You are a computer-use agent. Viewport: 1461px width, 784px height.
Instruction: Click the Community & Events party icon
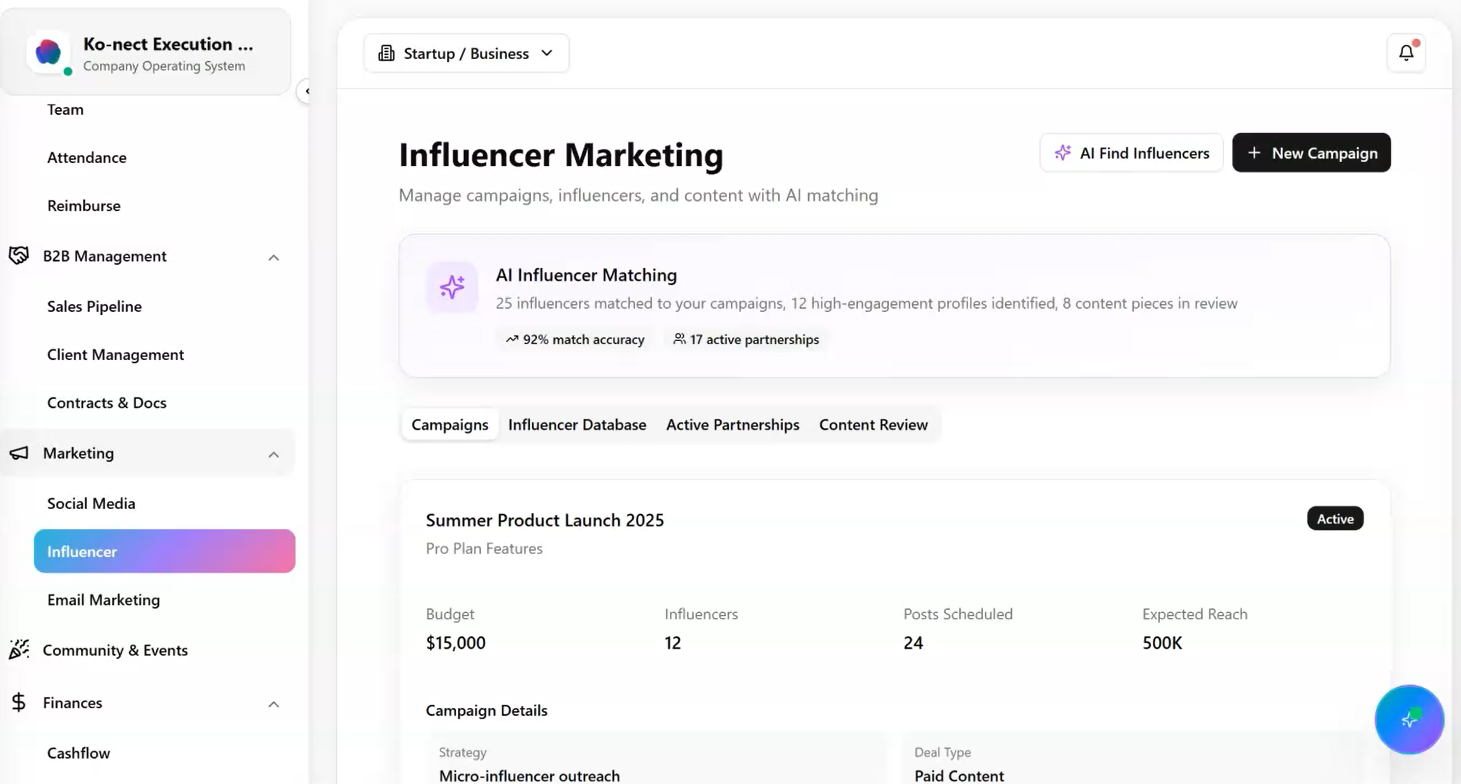point(19,650)
